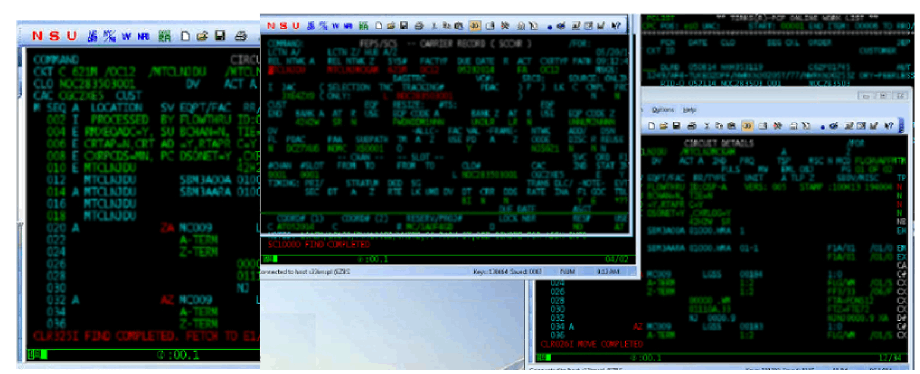The width and height of the screenshot is (920, 374).
Task: Maximize the Circuit Details window
Action: [883, 96]
